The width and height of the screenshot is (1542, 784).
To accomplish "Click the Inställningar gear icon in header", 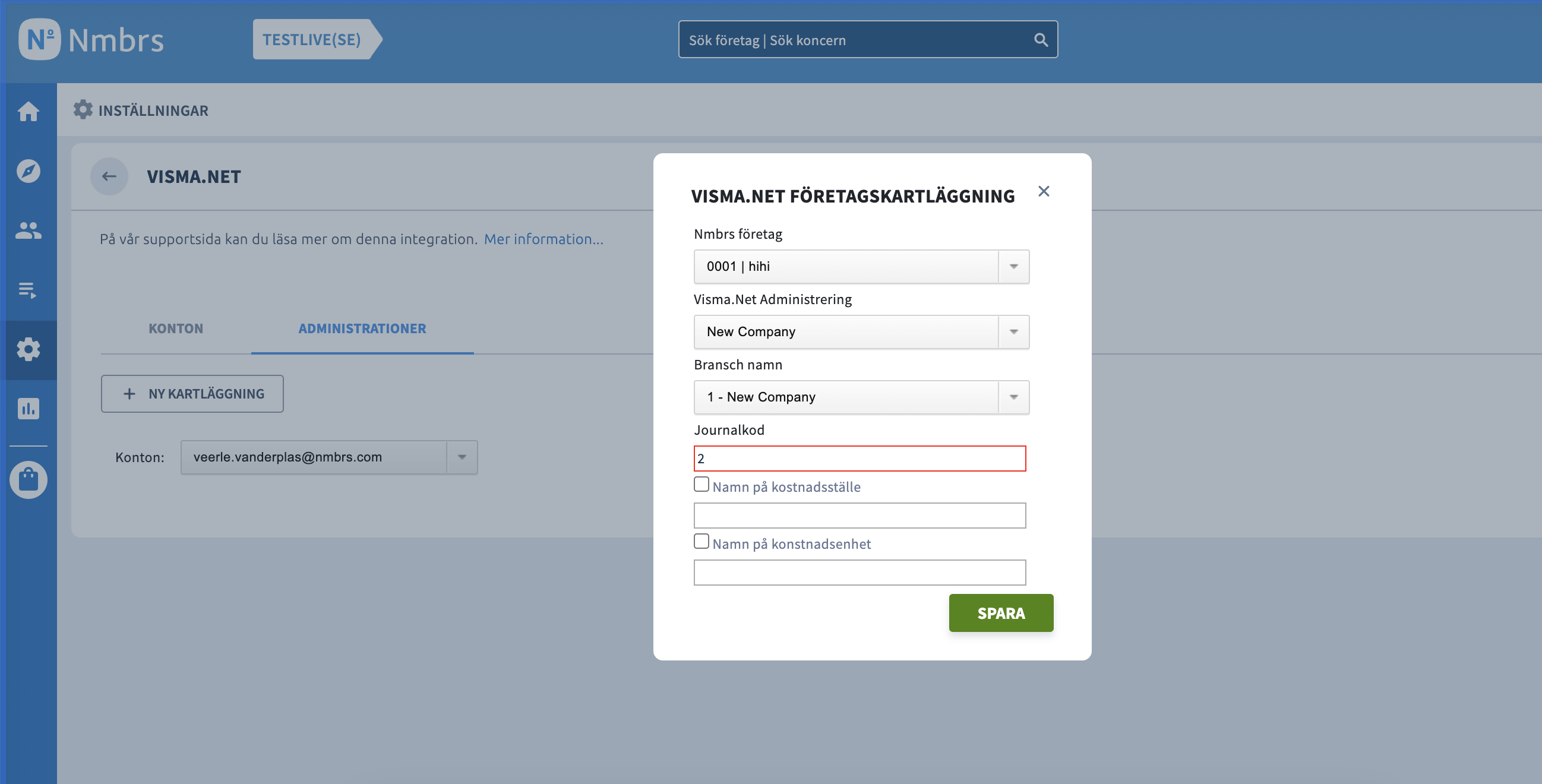I will (x=83, y=109).
